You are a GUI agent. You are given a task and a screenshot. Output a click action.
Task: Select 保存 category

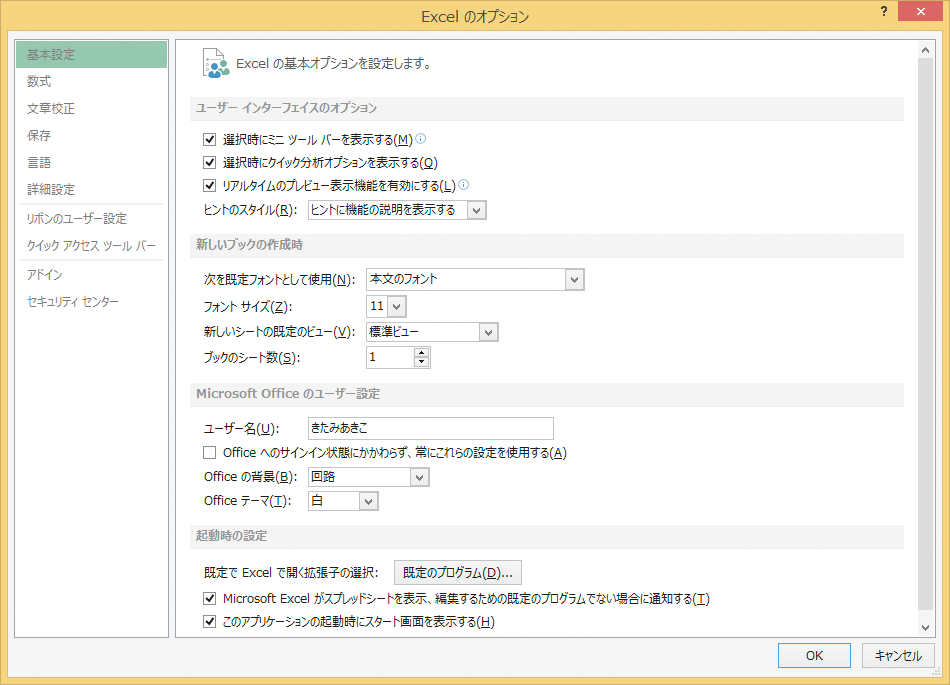(x=91, y=135)
